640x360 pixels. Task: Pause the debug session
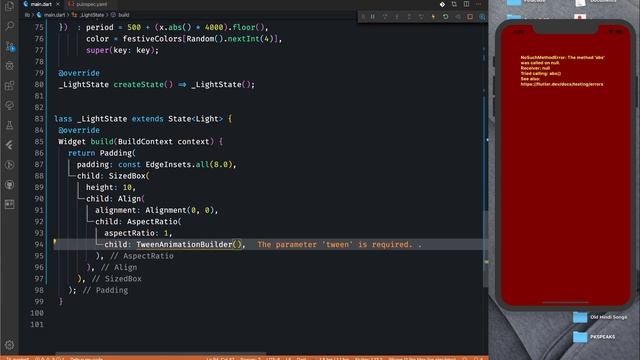373,17
